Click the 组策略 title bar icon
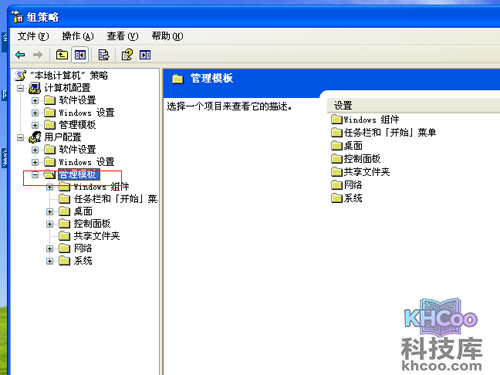Image resolution: width=500 pixels, height=375 pixels. point(17,17)
